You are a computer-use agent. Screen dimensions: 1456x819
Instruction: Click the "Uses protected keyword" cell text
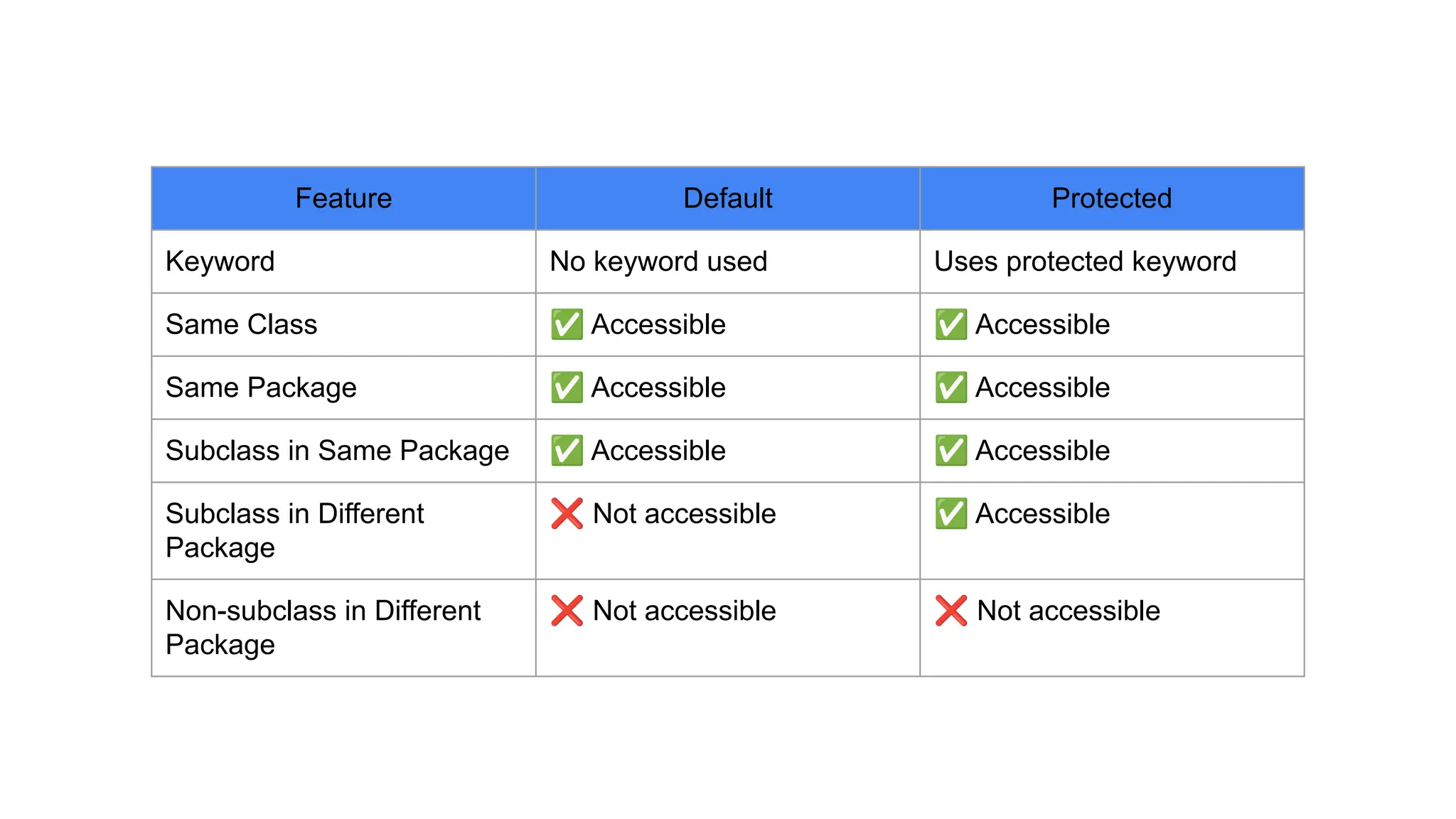tap(1085, 262)
